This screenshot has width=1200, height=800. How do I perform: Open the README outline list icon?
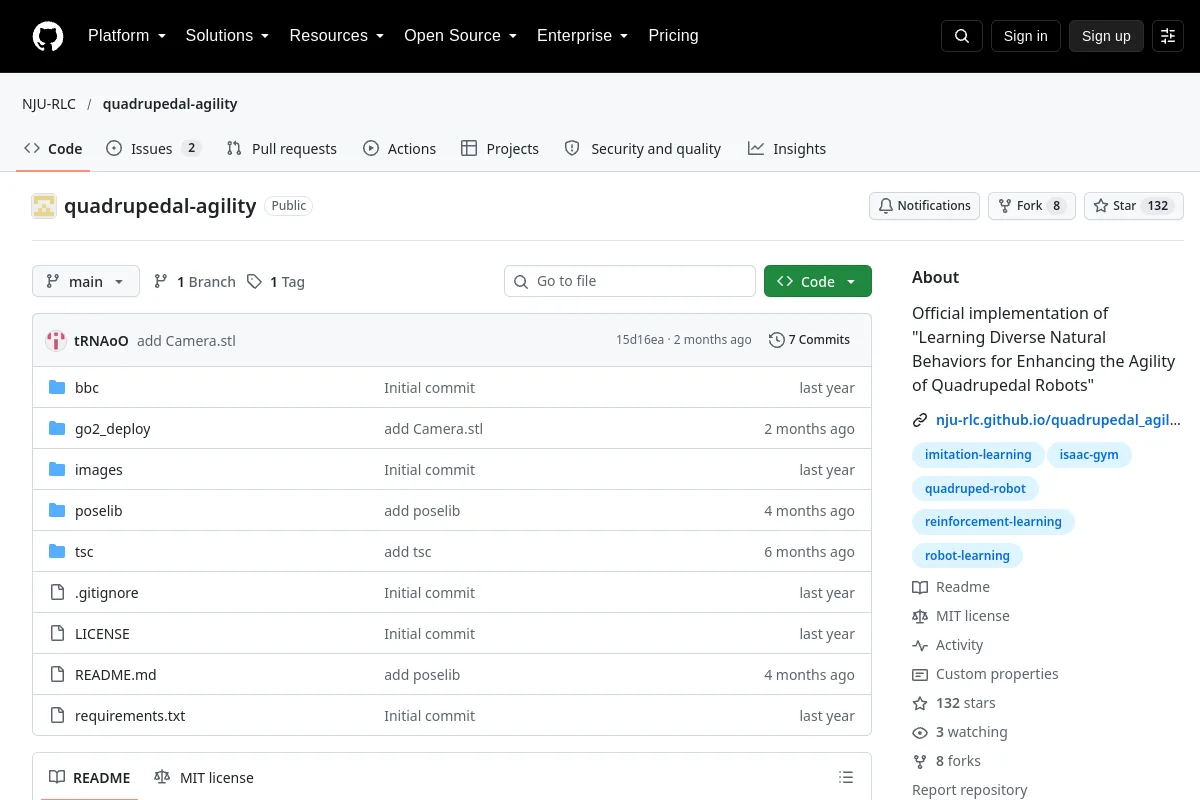[x=846, y=778]
